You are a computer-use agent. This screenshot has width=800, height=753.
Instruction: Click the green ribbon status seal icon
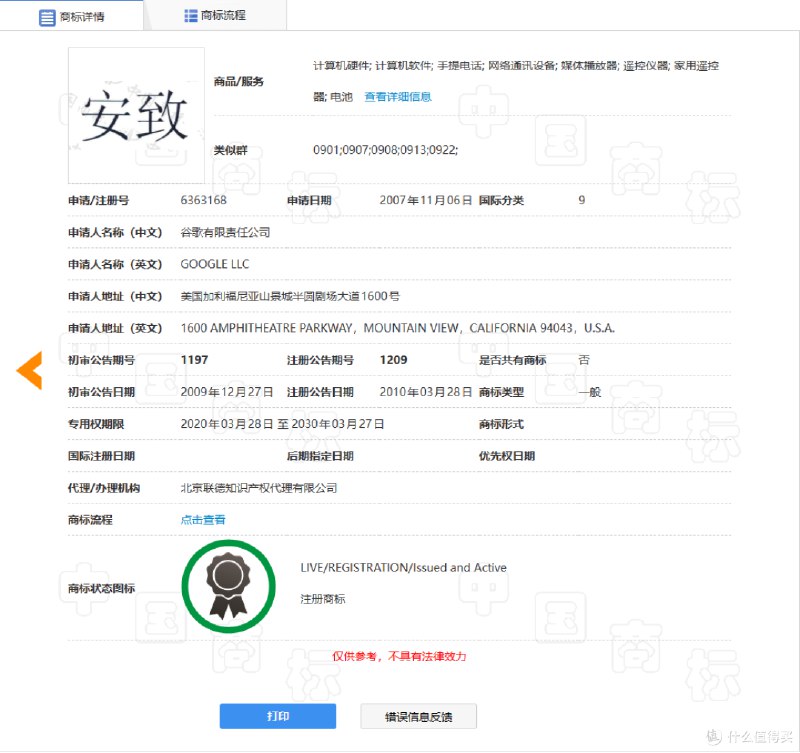click(229, 588)
